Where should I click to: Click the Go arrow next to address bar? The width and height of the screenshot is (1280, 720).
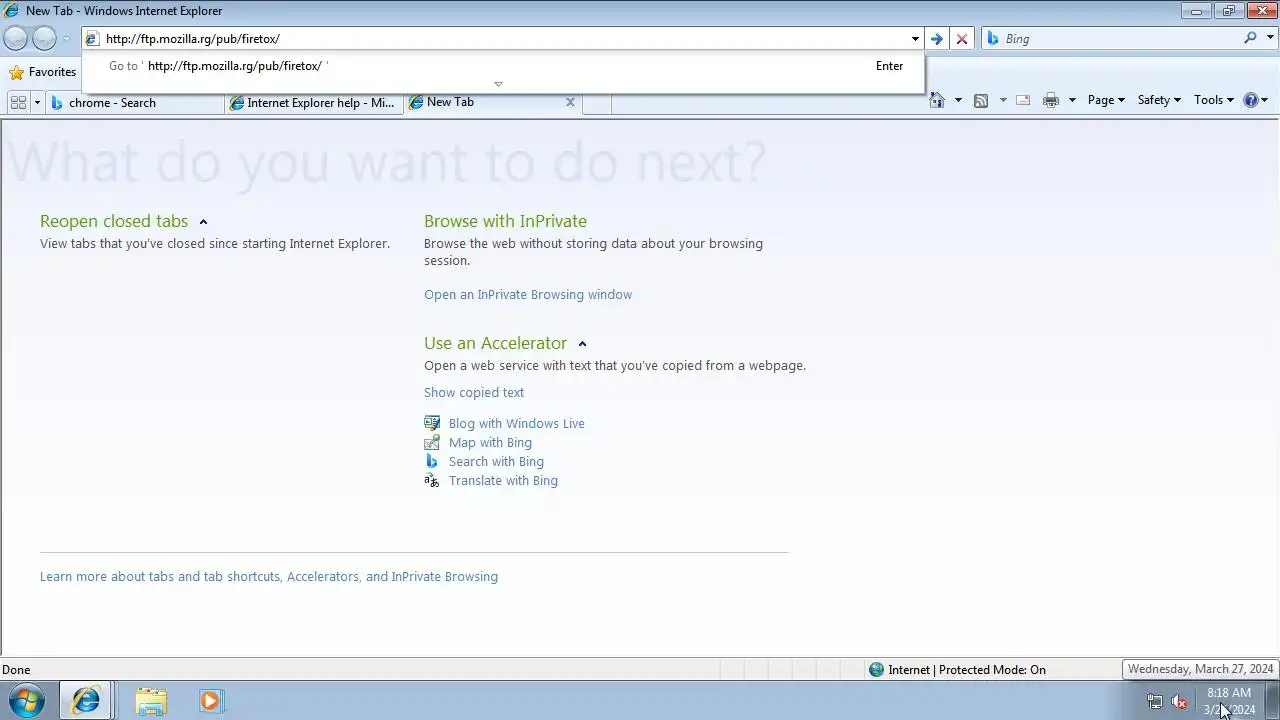(x=936, y=39)
